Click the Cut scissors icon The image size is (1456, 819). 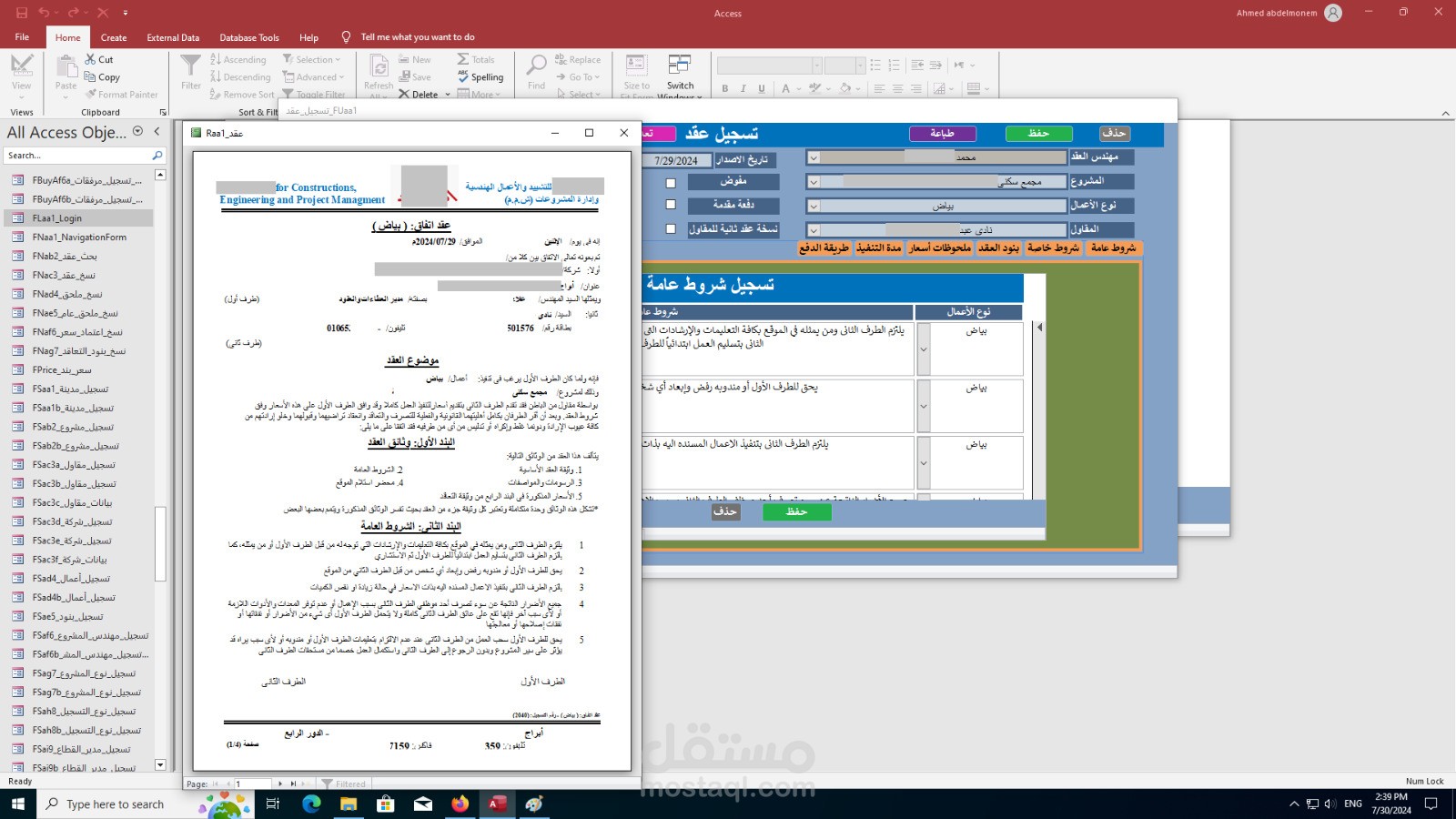90,59
